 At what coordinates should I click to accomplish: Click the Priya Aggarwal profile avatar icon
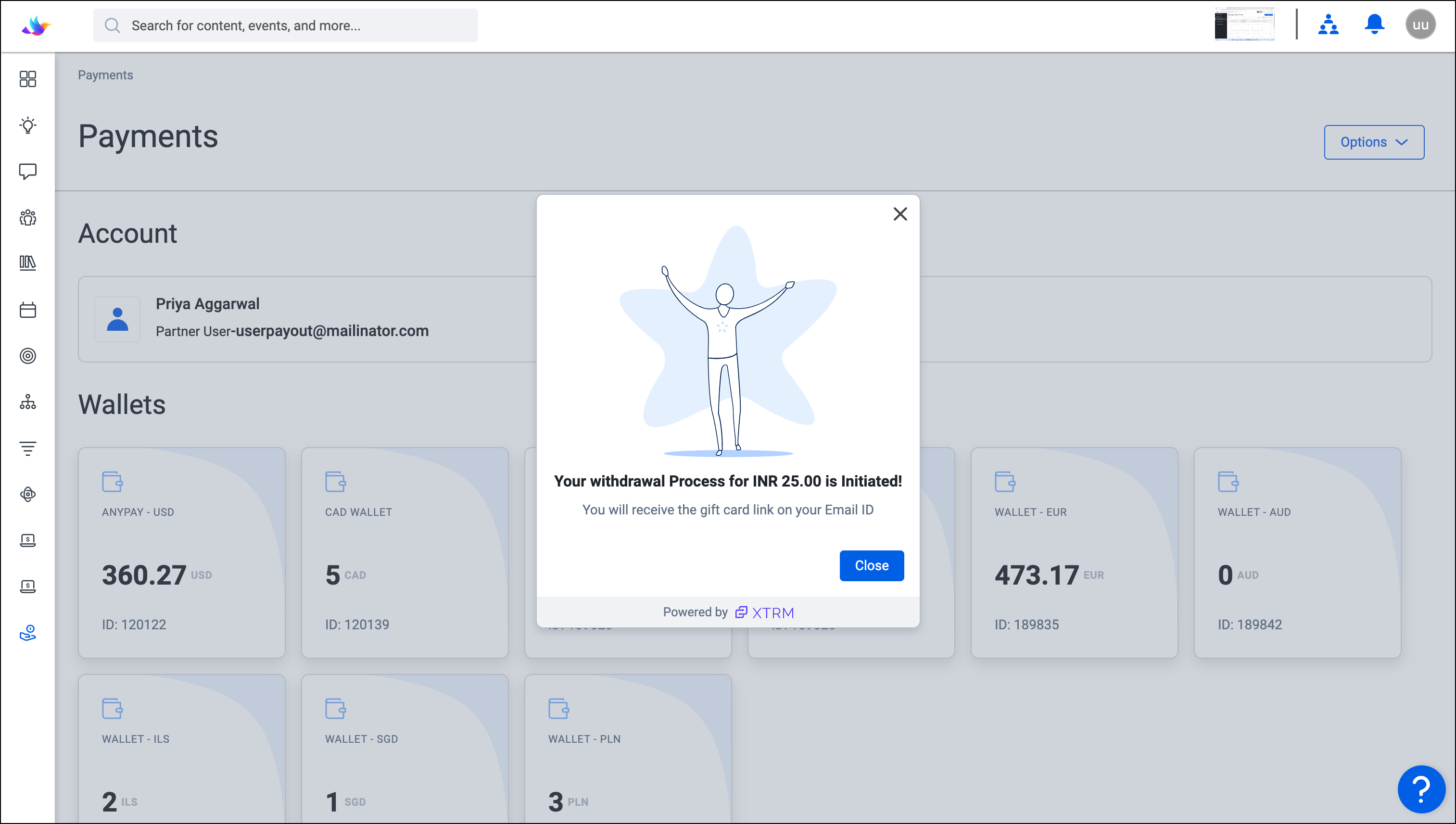coord(117,319)
